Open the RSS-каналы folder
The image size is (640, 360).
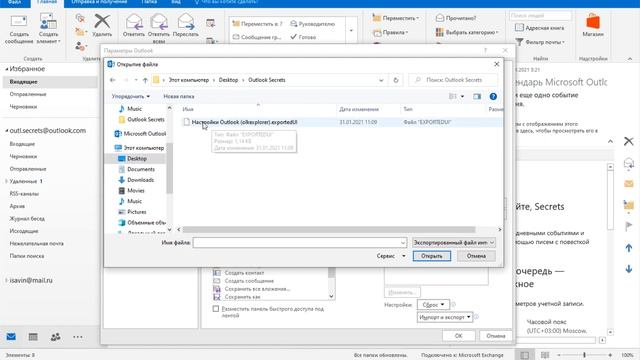pos(24,193)
